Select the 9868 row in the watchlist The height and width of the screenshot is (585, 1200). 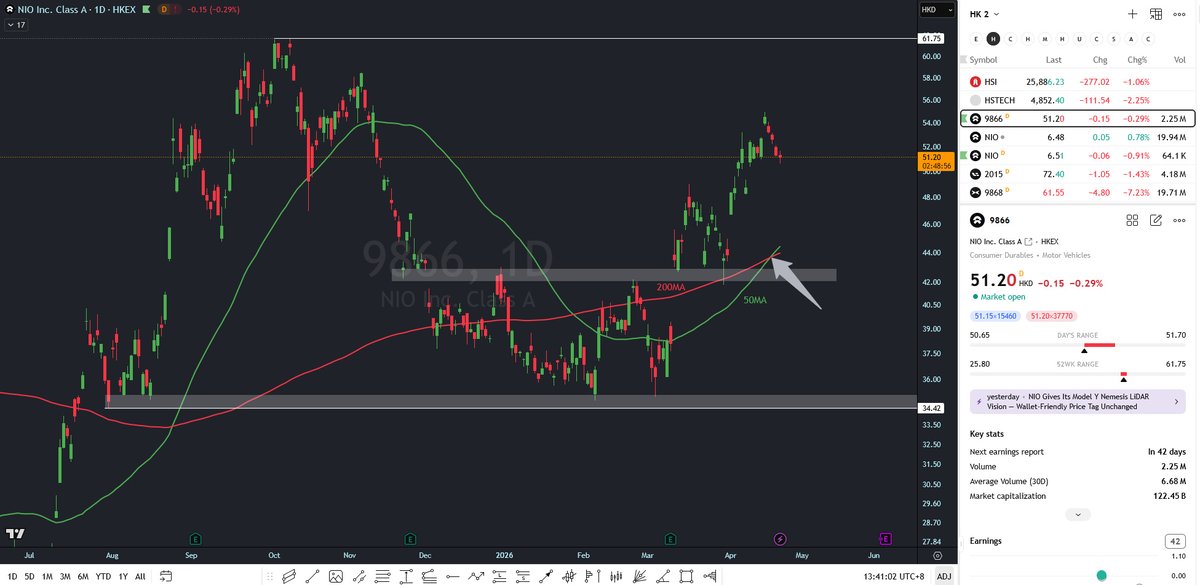1078,192
